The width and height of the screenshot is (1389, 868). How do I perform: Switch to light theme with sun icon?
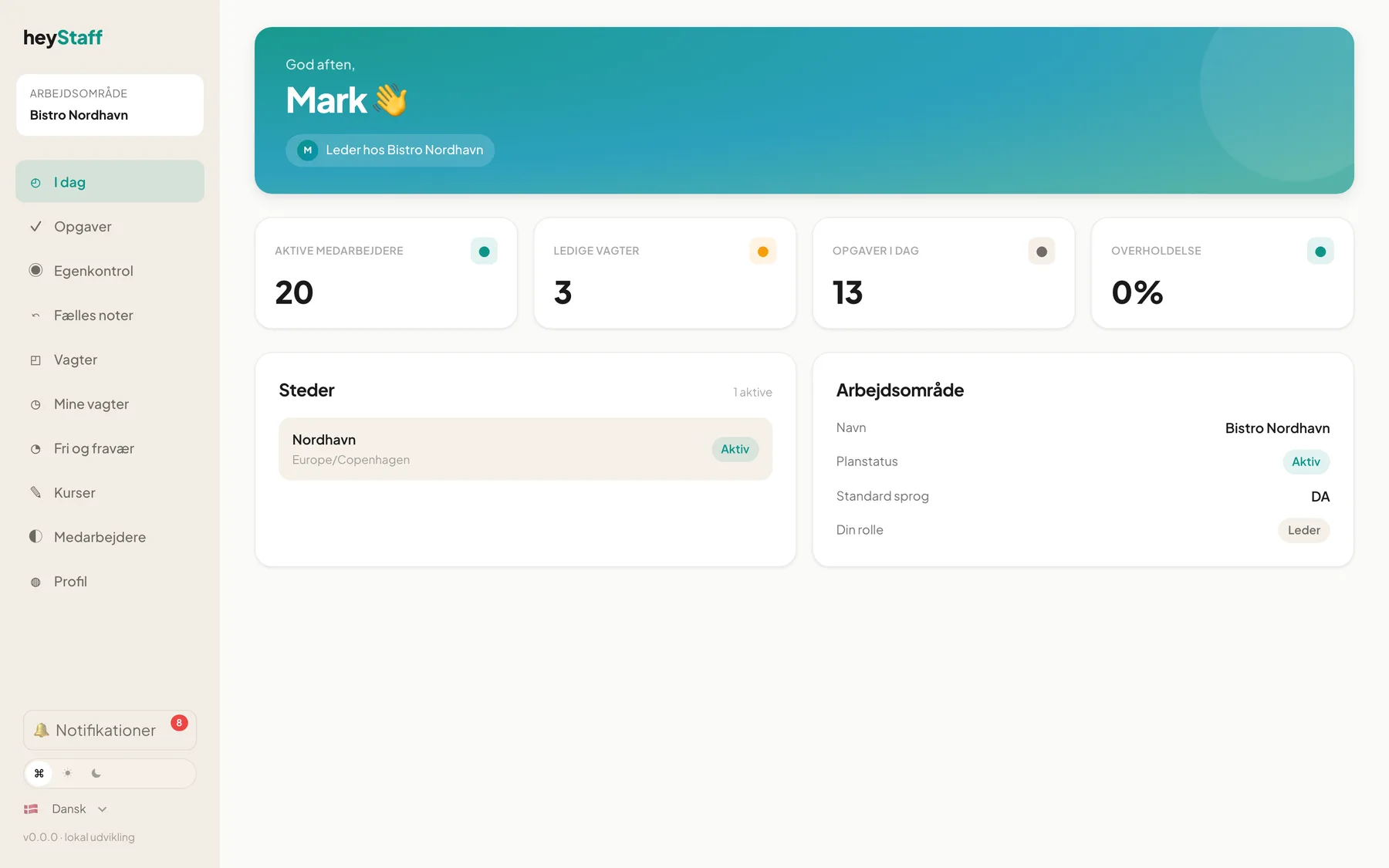pyautogui.click(x=68, y=773)
